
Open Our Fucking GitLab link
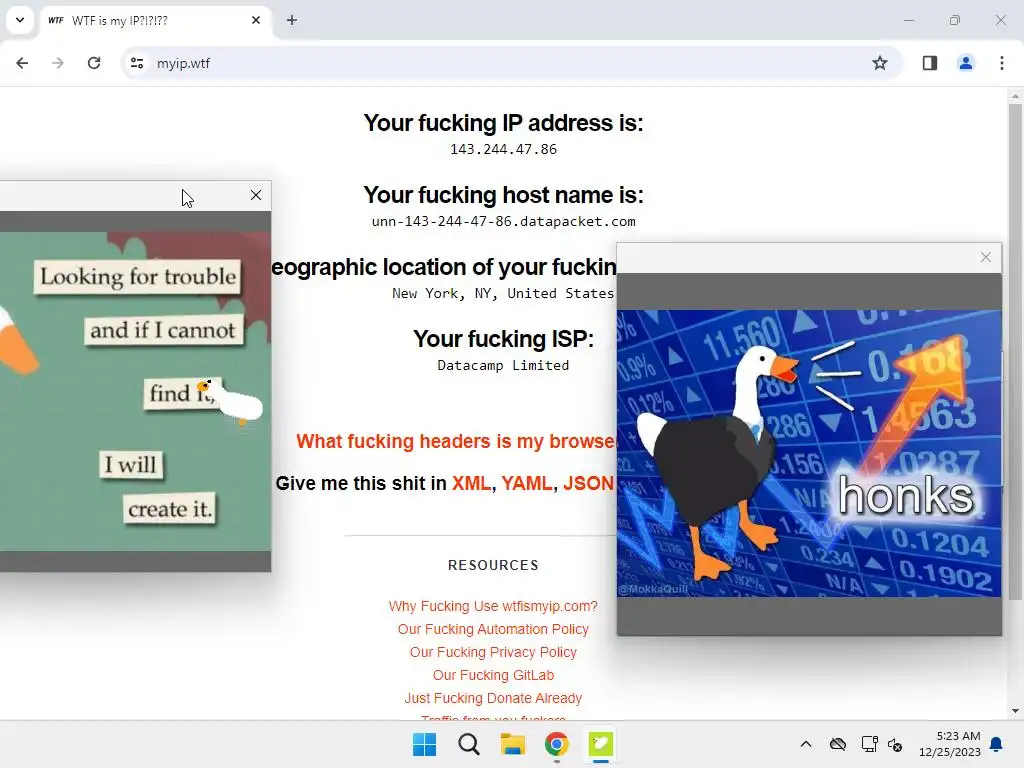click(x=493, y=675)
